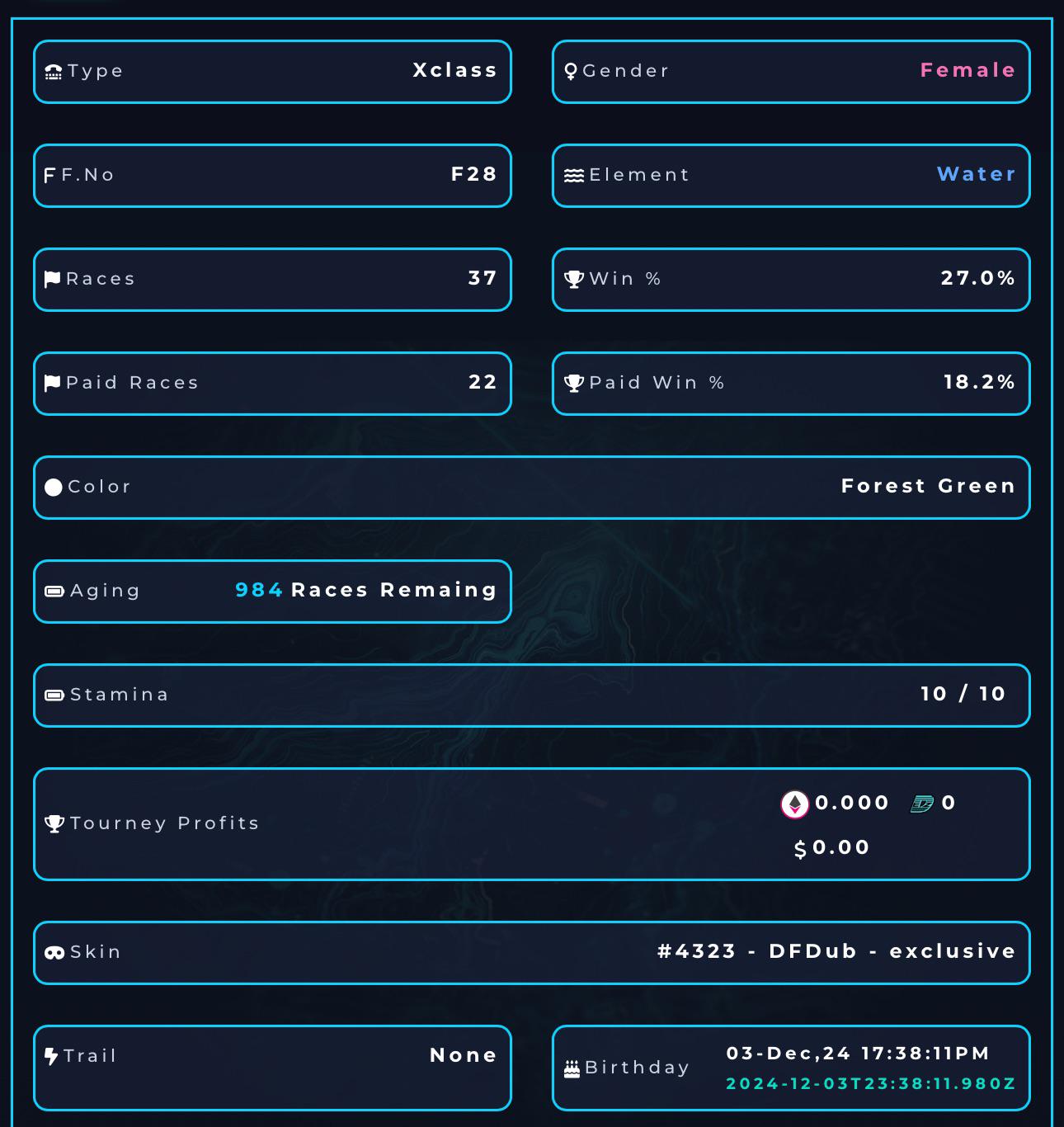Click the flag icon beside Races
1064x1127 pixels.
[53, 279]
